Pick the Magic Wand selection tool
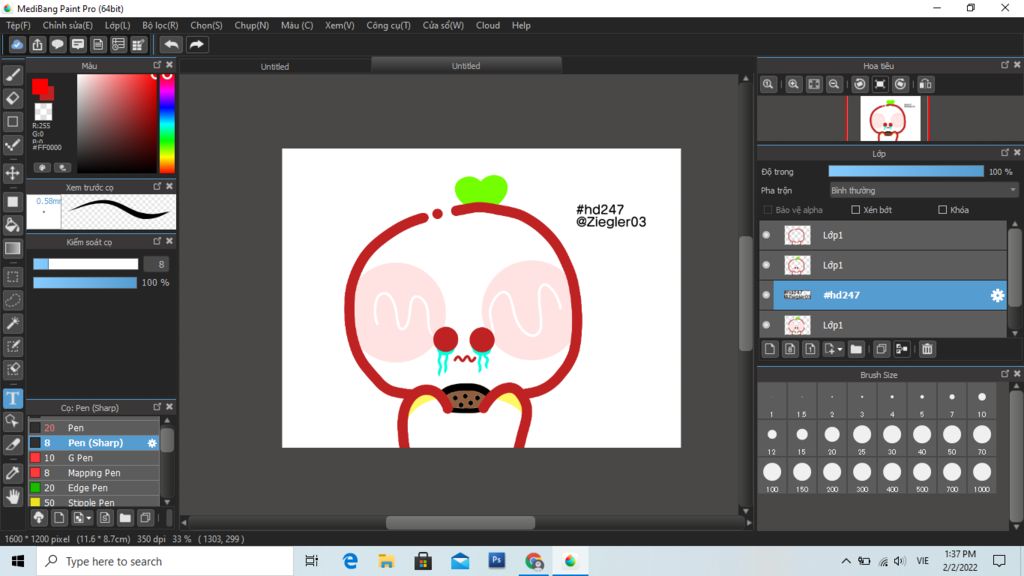The height and width of the screenshot is (576, 1024). (x=13, y=323)
